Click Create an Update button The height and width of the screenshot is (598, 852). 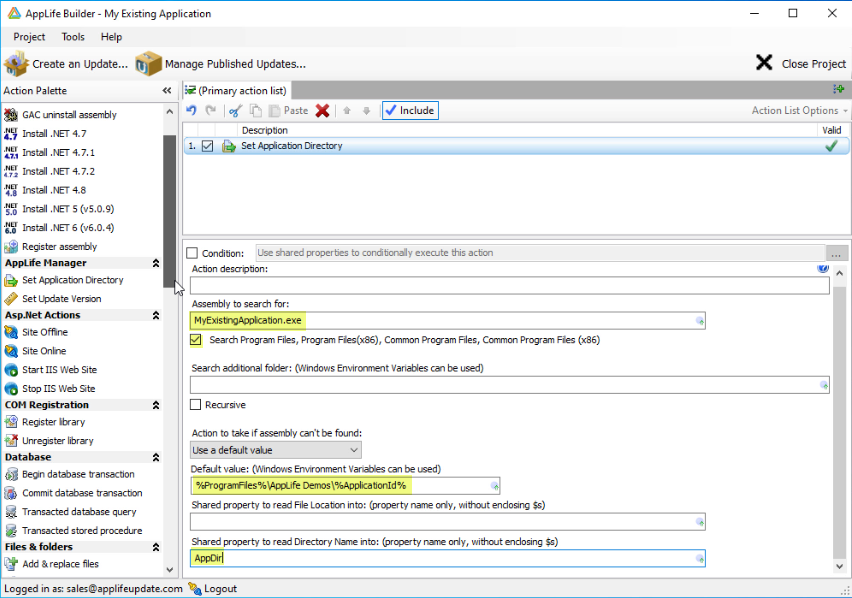pos(66,64)
